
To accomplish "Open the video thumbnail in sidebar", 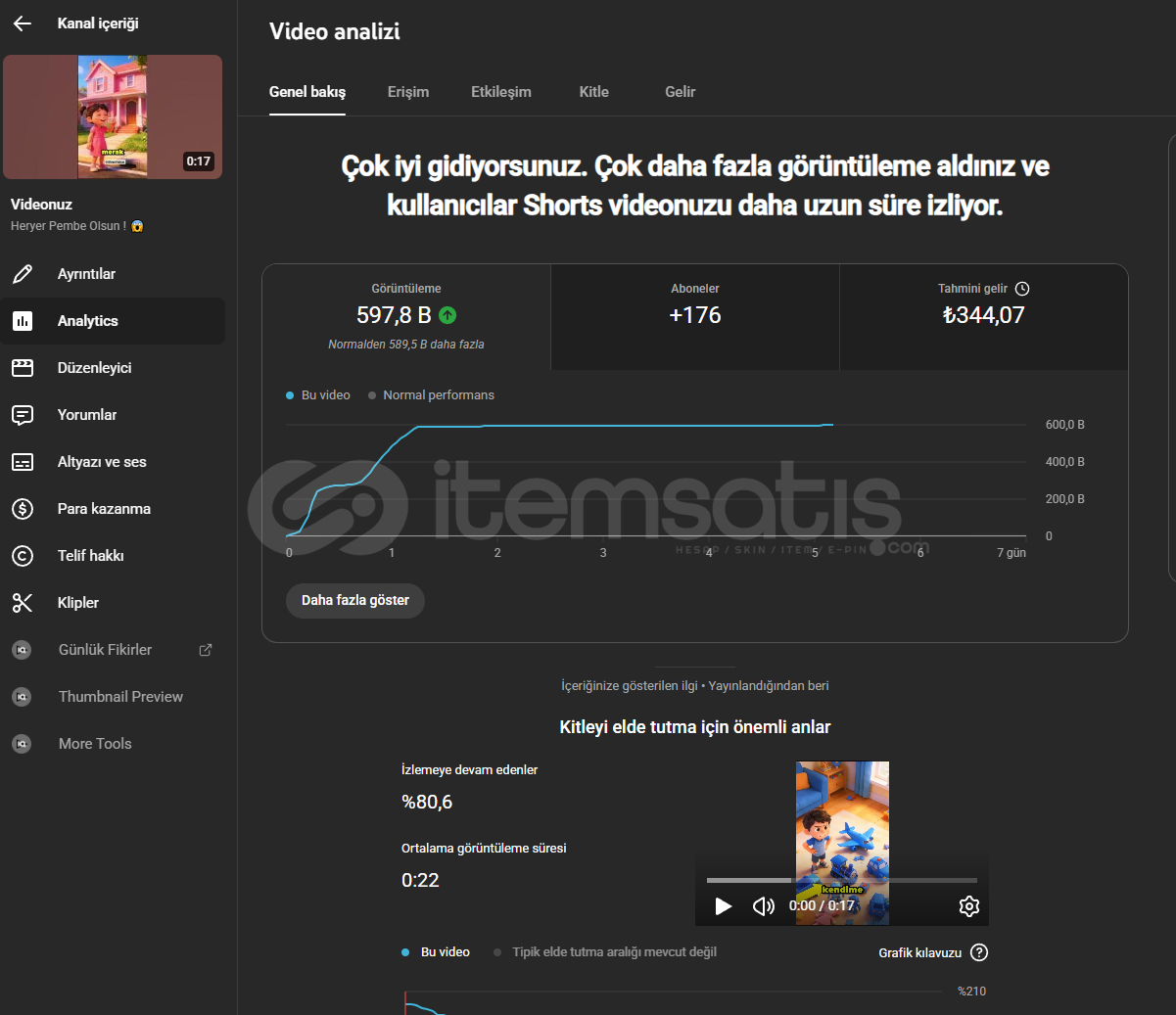I will 113,117.
